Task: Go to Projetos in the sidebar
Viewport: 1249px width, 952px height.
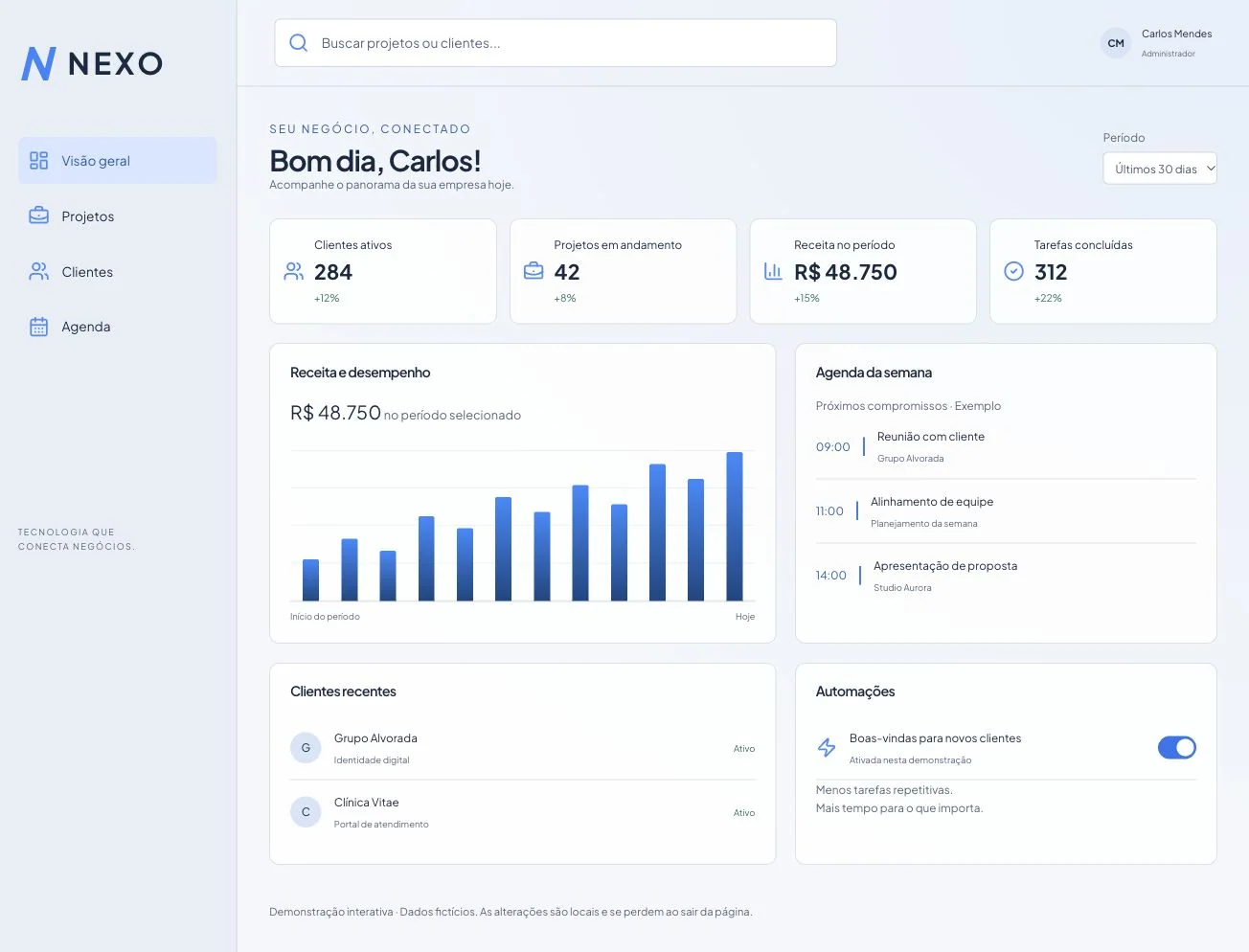Action: 118,215
